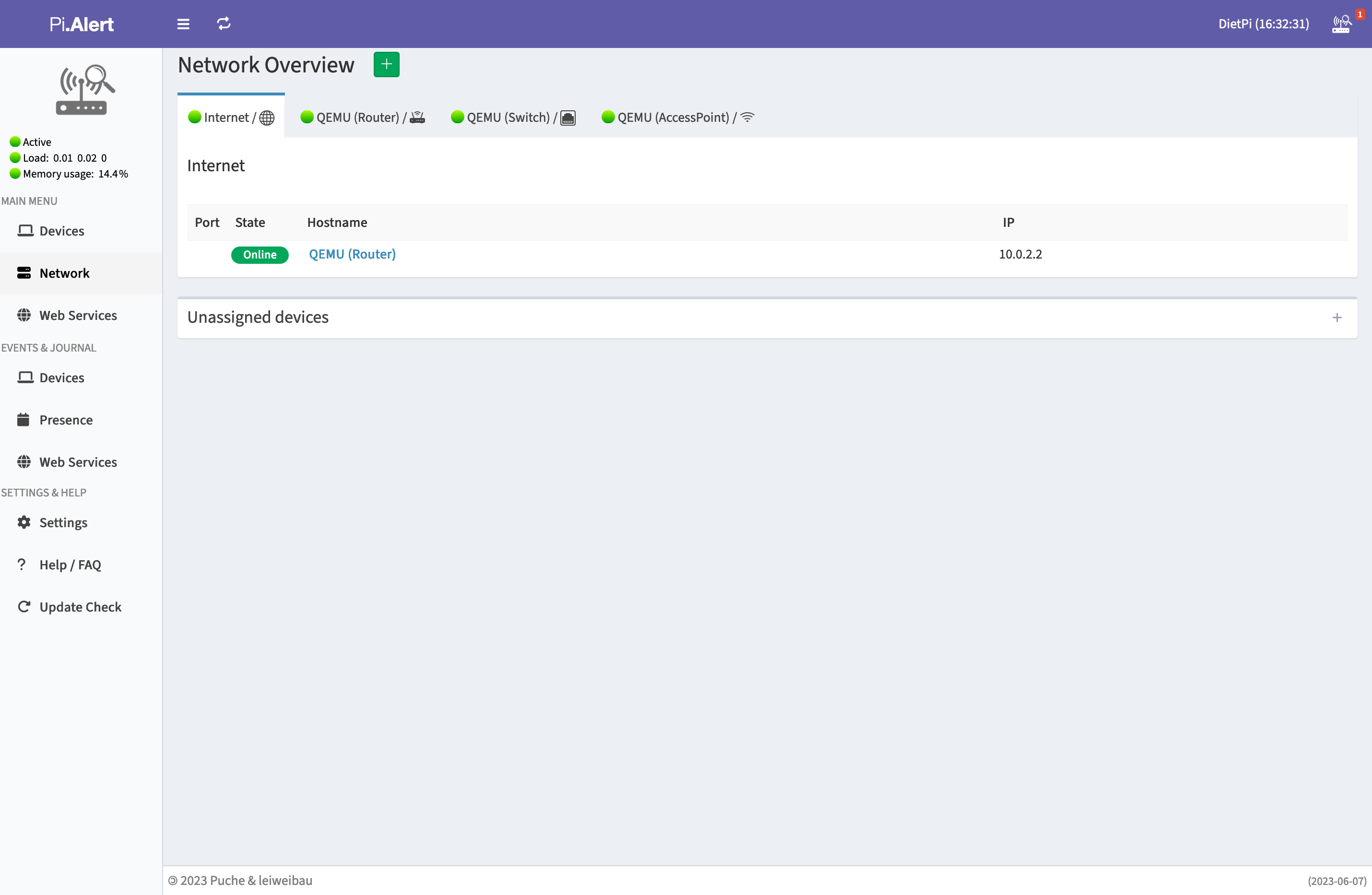The image size is (1372, 895).
Task: Switch to the QEMU (Switch) tab
Action: tap(512, 118)
